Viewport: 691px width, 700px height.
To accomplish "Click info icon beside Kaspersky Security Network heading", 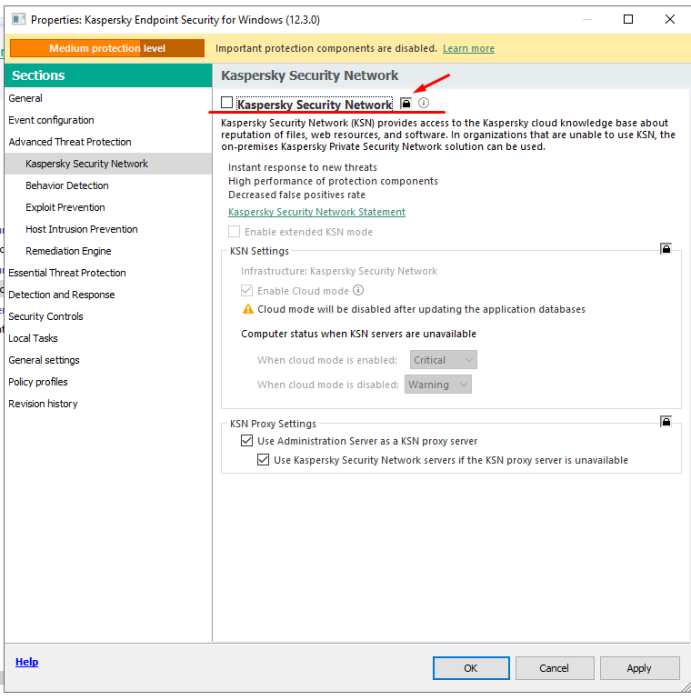I will tap(423, 103).
